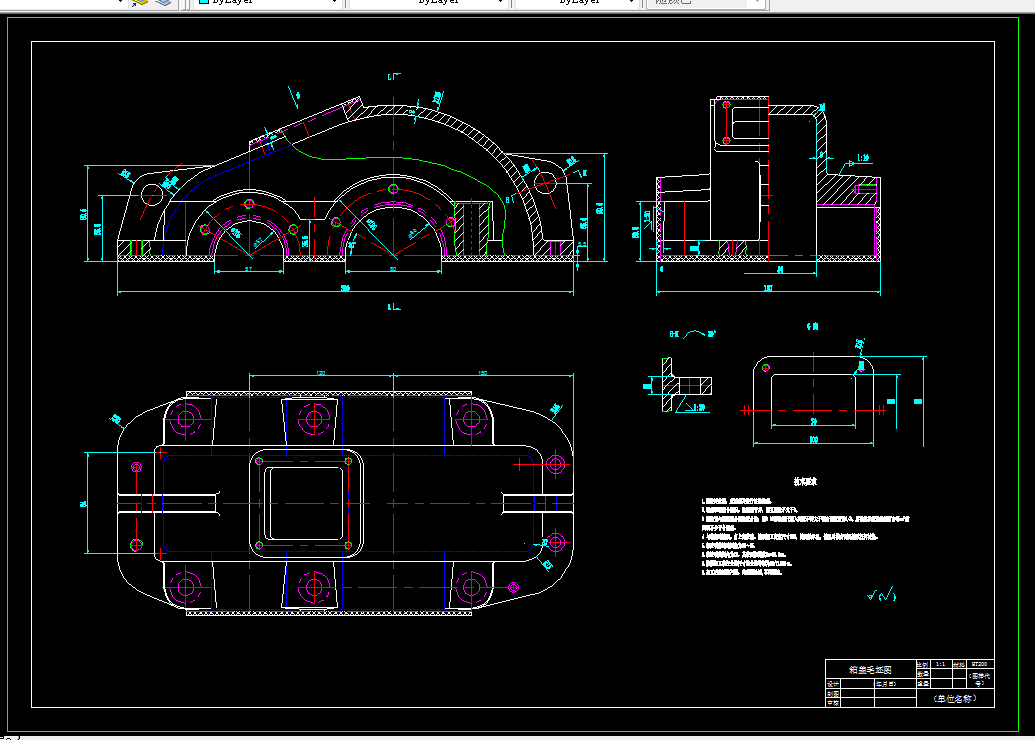Select the （图样代号） cell text
The image size is (1035, 740).
click(x=979, y=679)
